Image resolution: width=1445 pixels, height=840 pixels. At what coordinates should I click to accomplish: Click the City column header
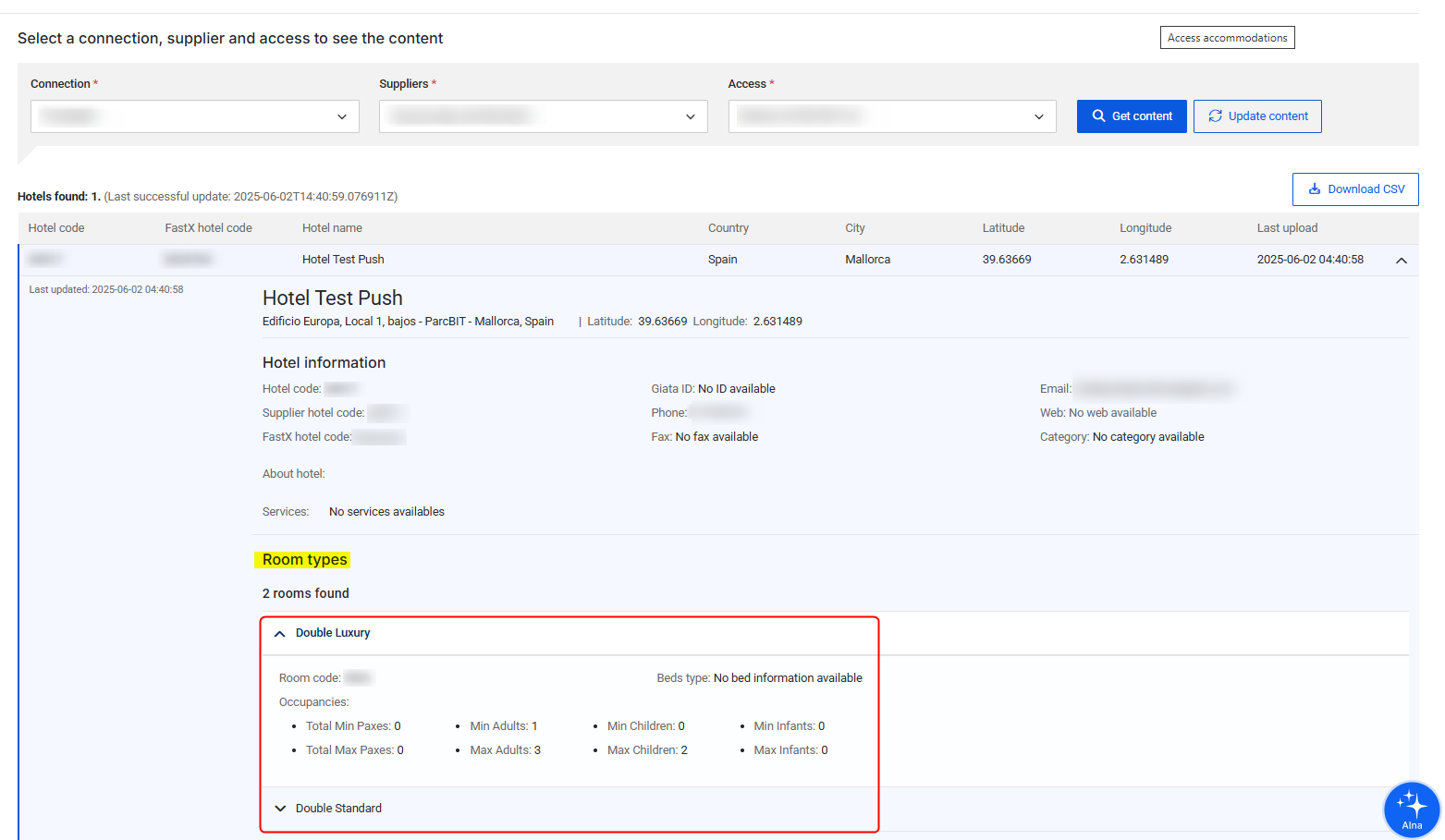coord(854,228)
